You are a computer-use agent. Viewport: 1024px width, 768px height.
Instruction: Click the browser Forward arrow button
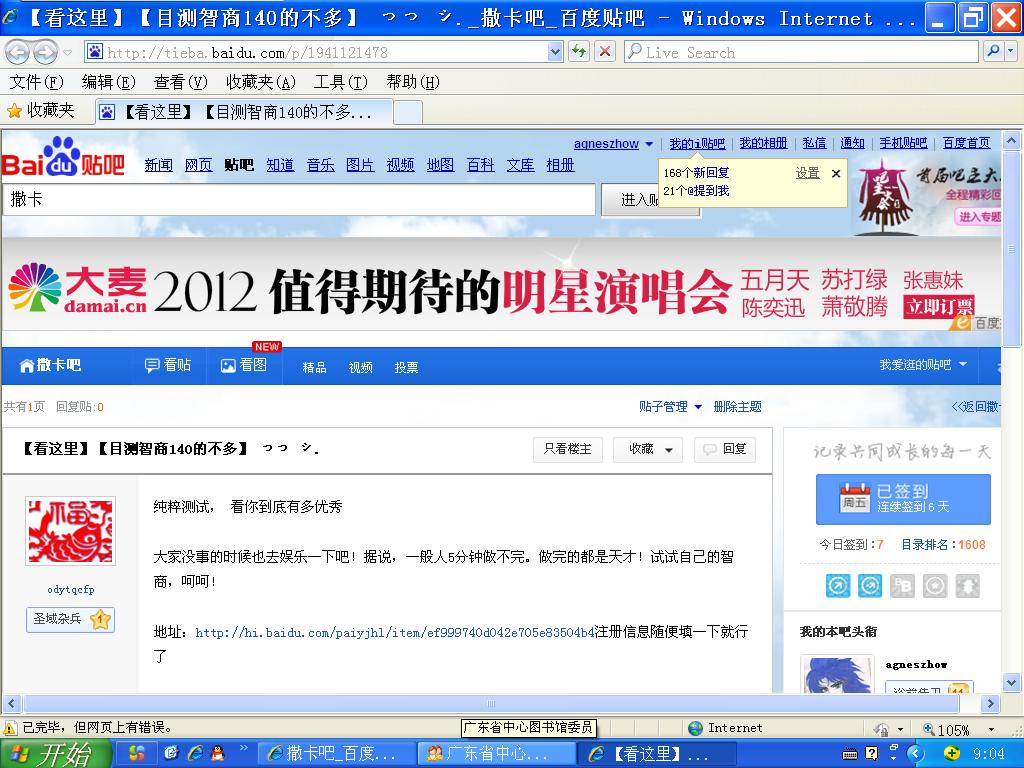44,52
